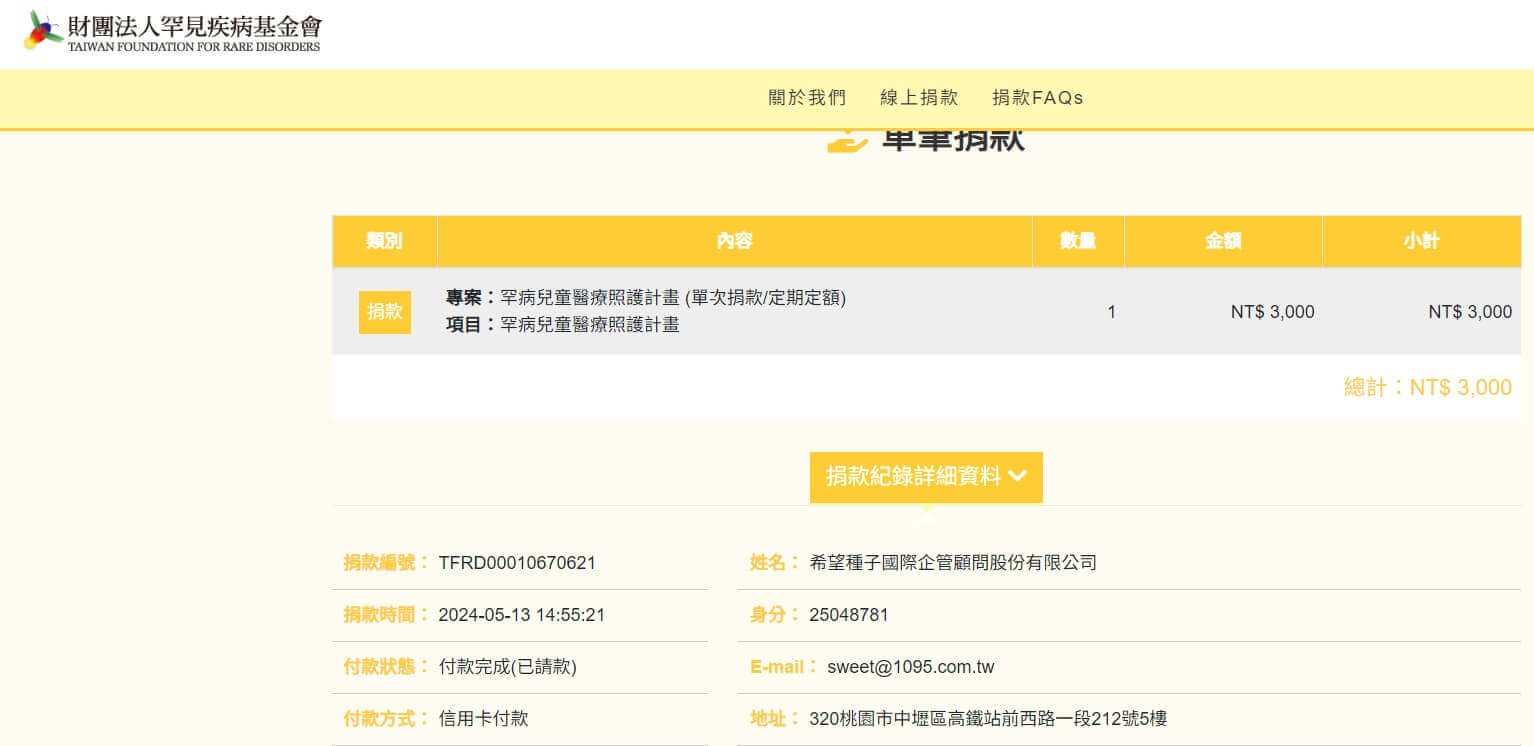Click the address 320桃園市中壢區高鐵站前西路
The height and width of the screenshot is (746, 1534).
click(988, 719)
